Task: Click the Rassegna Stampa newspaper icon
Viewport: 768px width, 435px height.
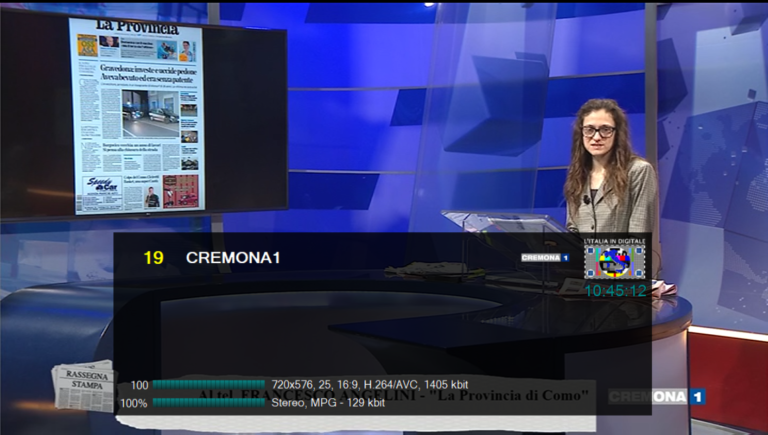Action: point(83,386)
